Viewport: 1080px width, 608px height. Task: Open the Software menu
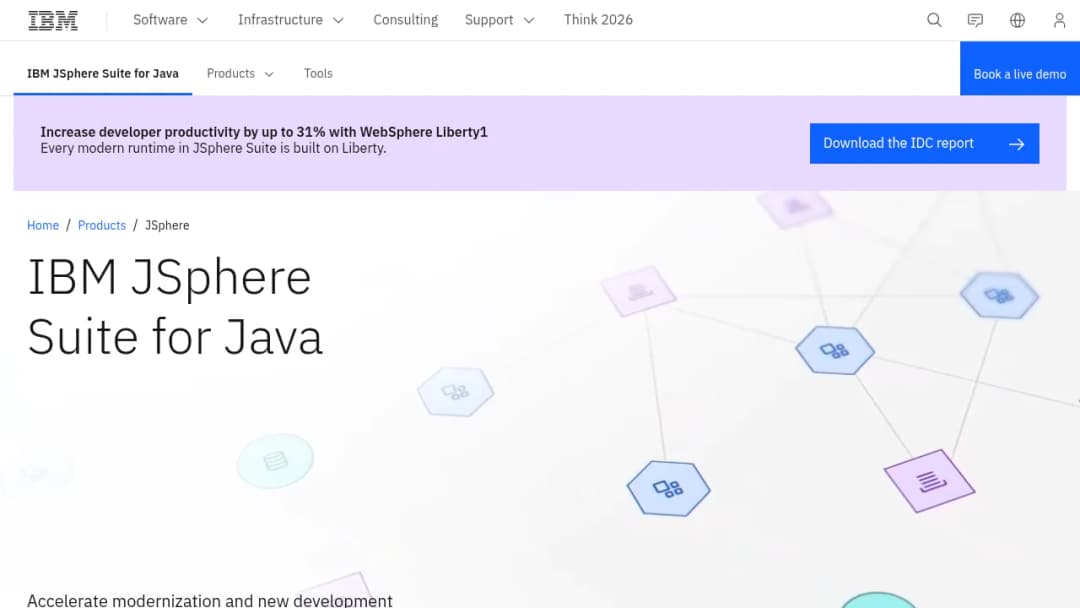click(170, 20)
